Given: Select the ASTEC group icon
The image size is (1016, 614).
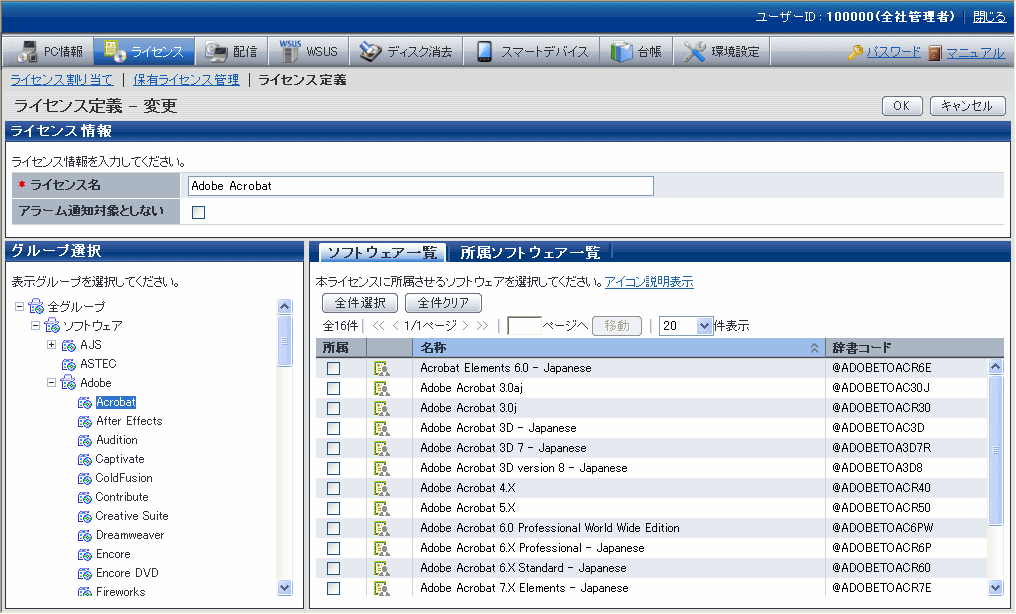Looking at the screenshot, I should tap(69, 365).
